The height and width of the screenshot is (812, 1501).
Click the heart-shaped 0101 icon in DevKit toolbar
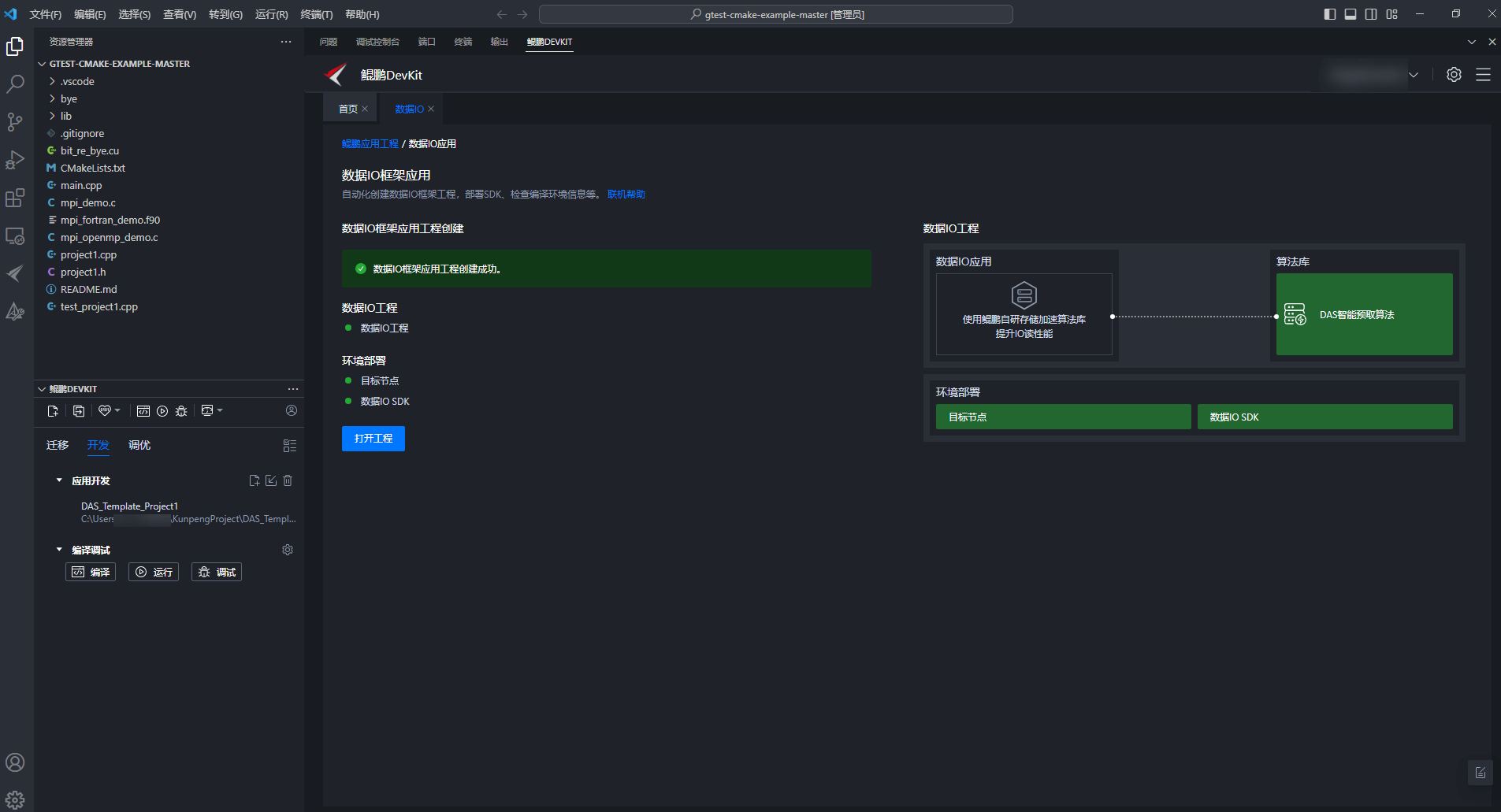[x=105, y=410]
